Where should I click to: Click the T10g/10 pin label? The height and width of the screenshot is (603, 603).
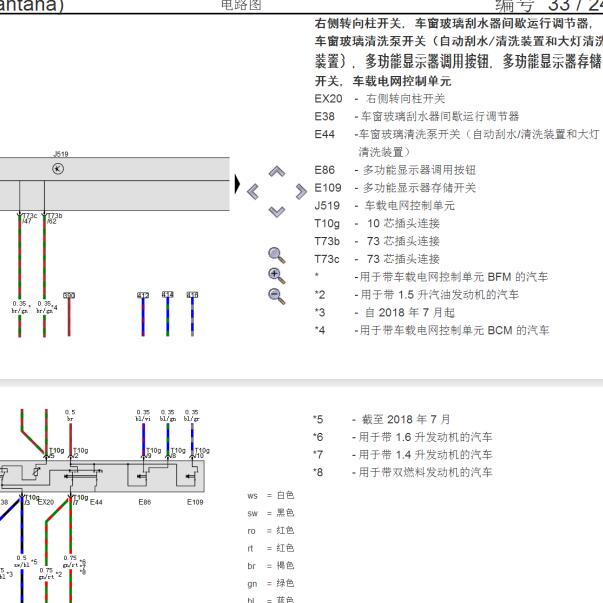point(202,453)
